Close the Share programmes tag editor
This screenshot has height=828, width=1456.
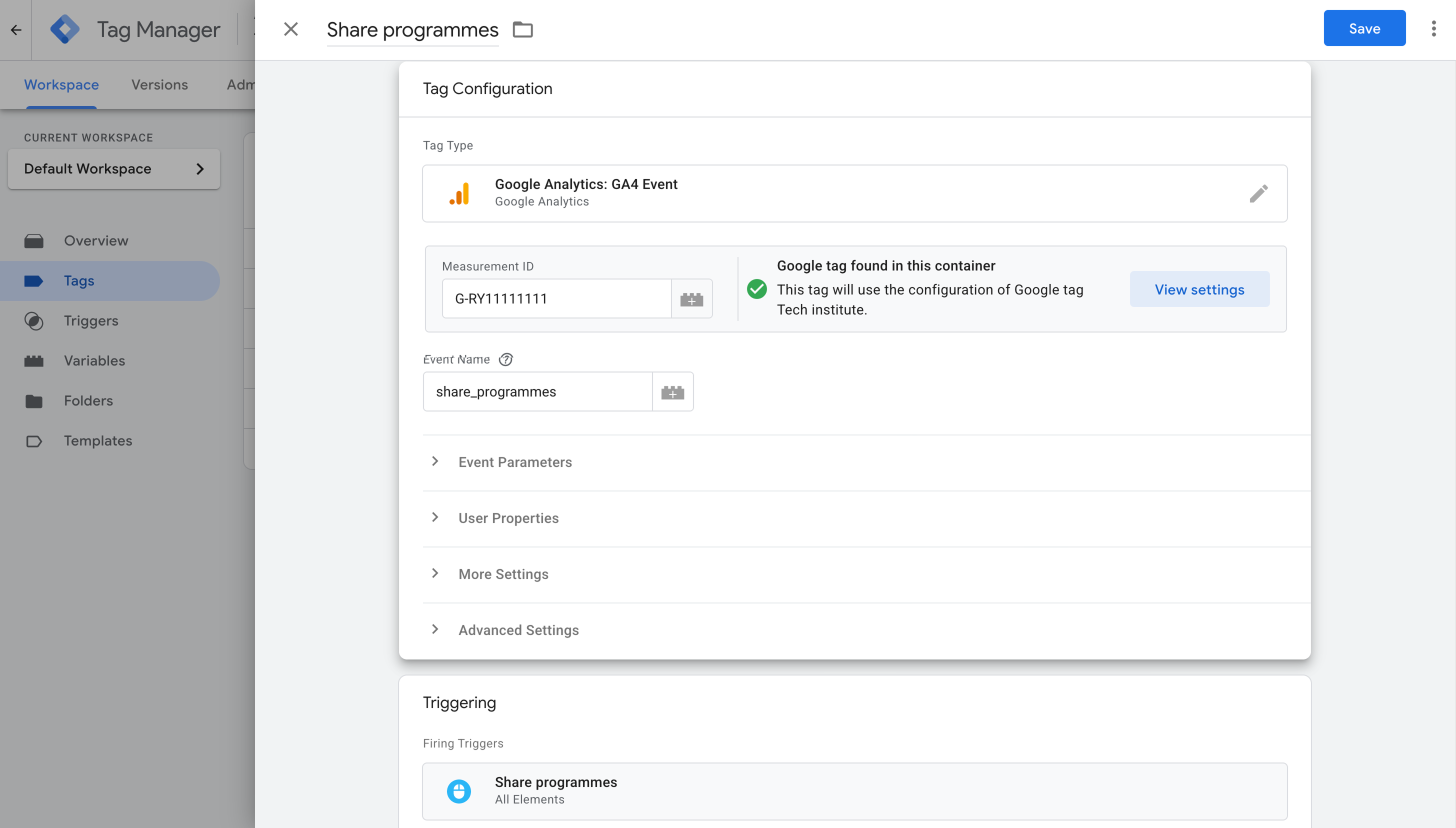coord(290,29)
